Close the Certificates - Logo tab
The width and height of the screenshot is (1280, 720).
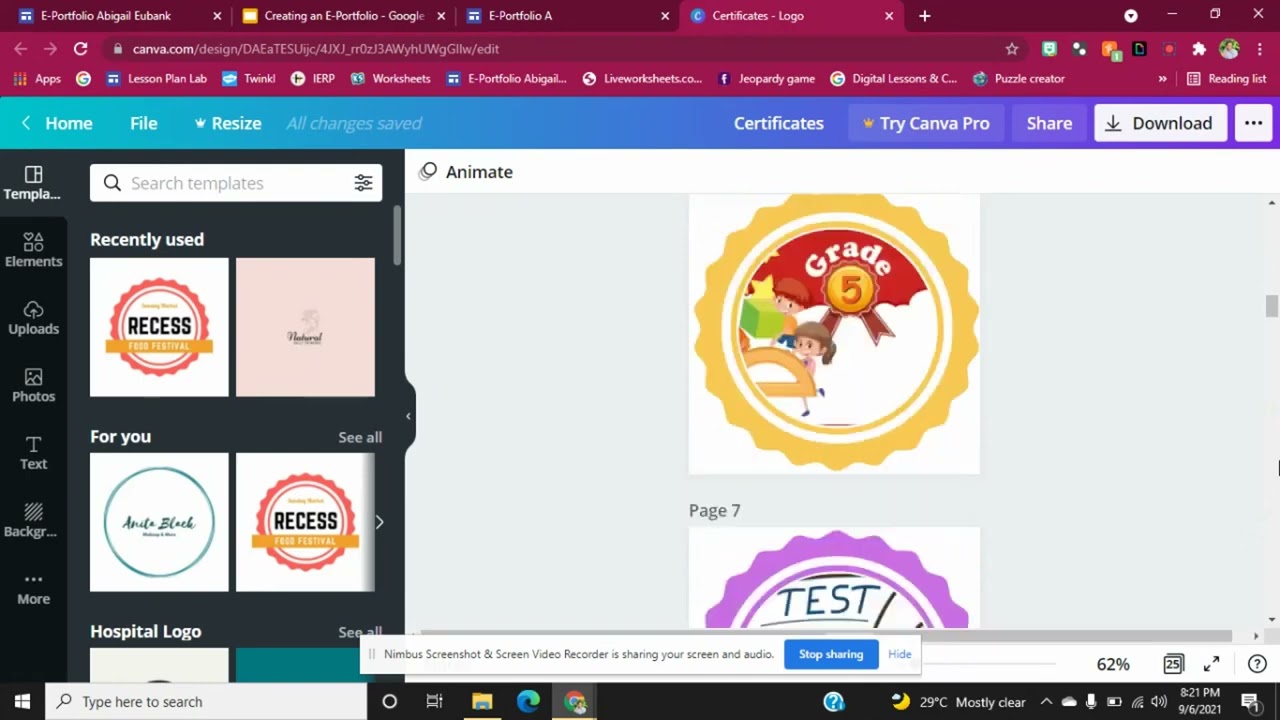coord(889,16)
